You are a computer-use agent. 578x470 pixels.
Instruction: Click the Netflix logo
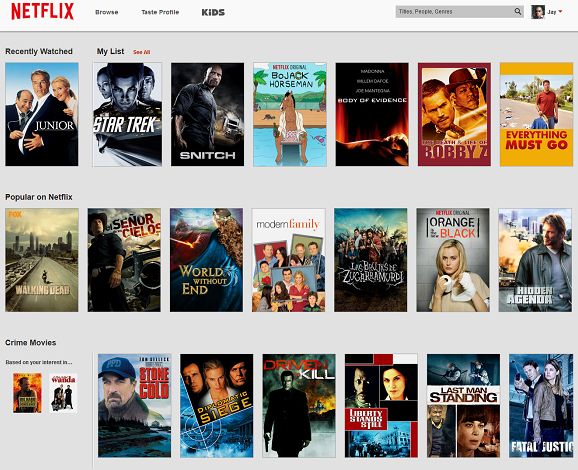point(42,11)
